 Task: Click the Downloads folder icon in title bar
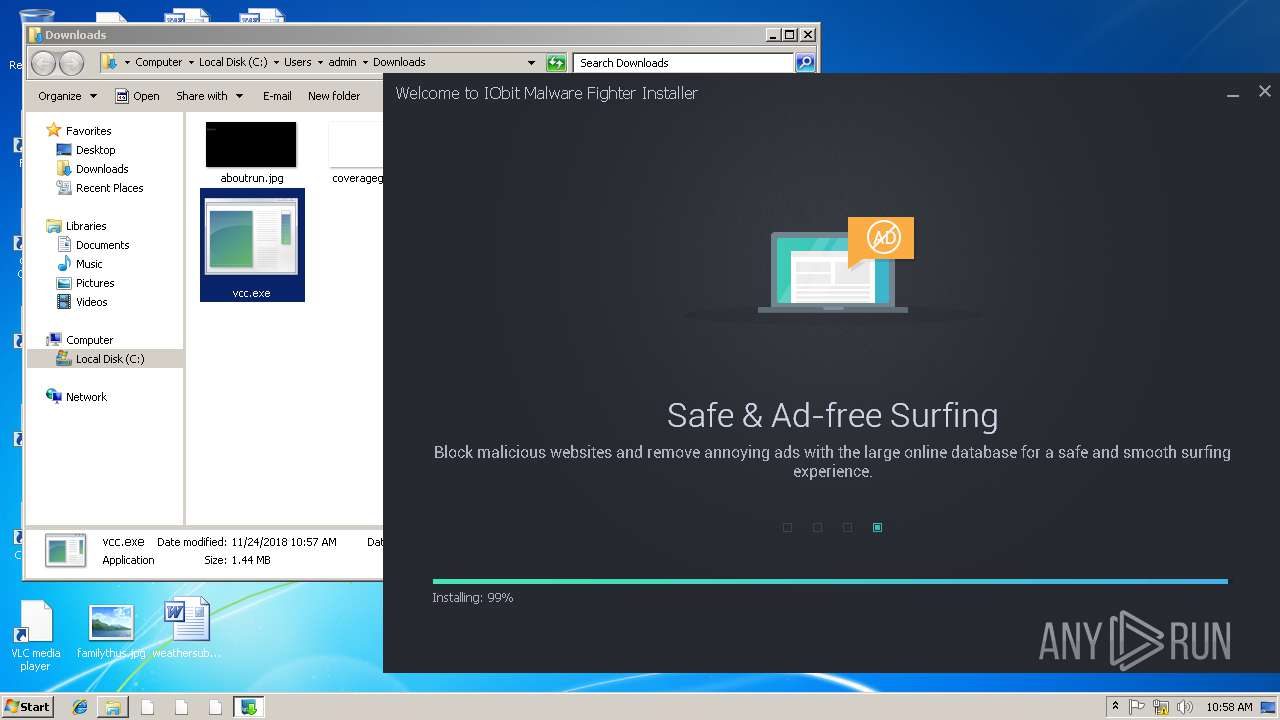35,35
